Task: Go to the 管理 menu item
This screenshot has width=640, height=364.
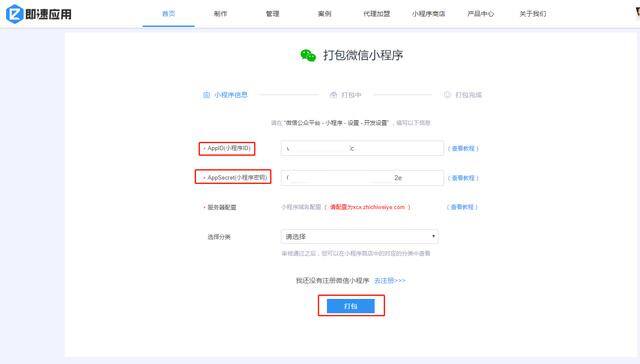Action: pos(273,13)
